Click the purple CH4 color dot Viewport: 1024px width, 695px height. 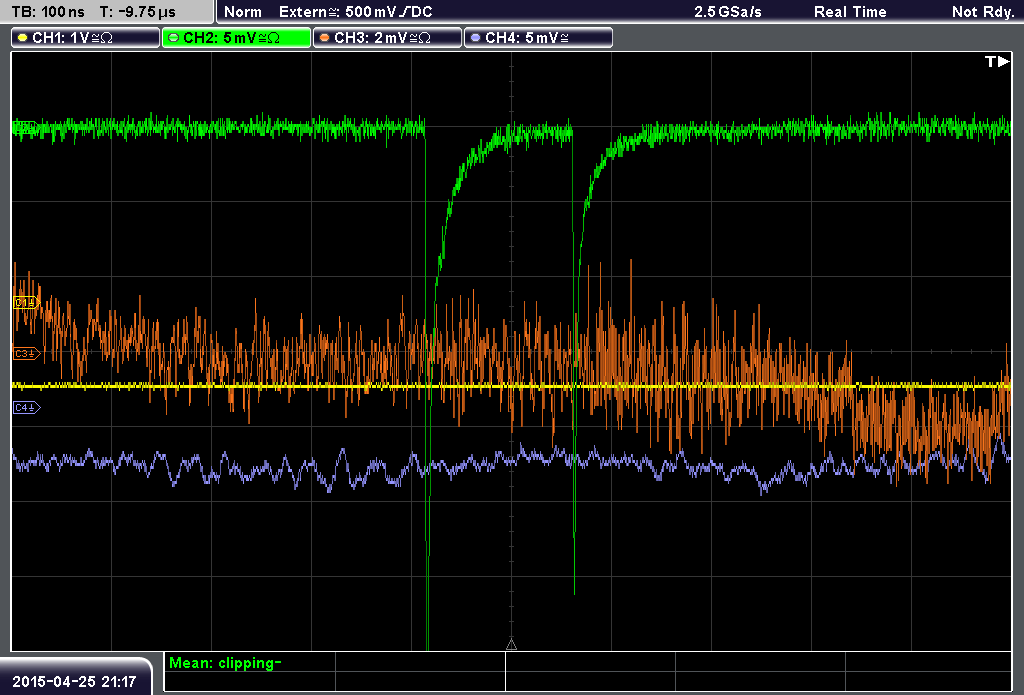tap(475, 38)
